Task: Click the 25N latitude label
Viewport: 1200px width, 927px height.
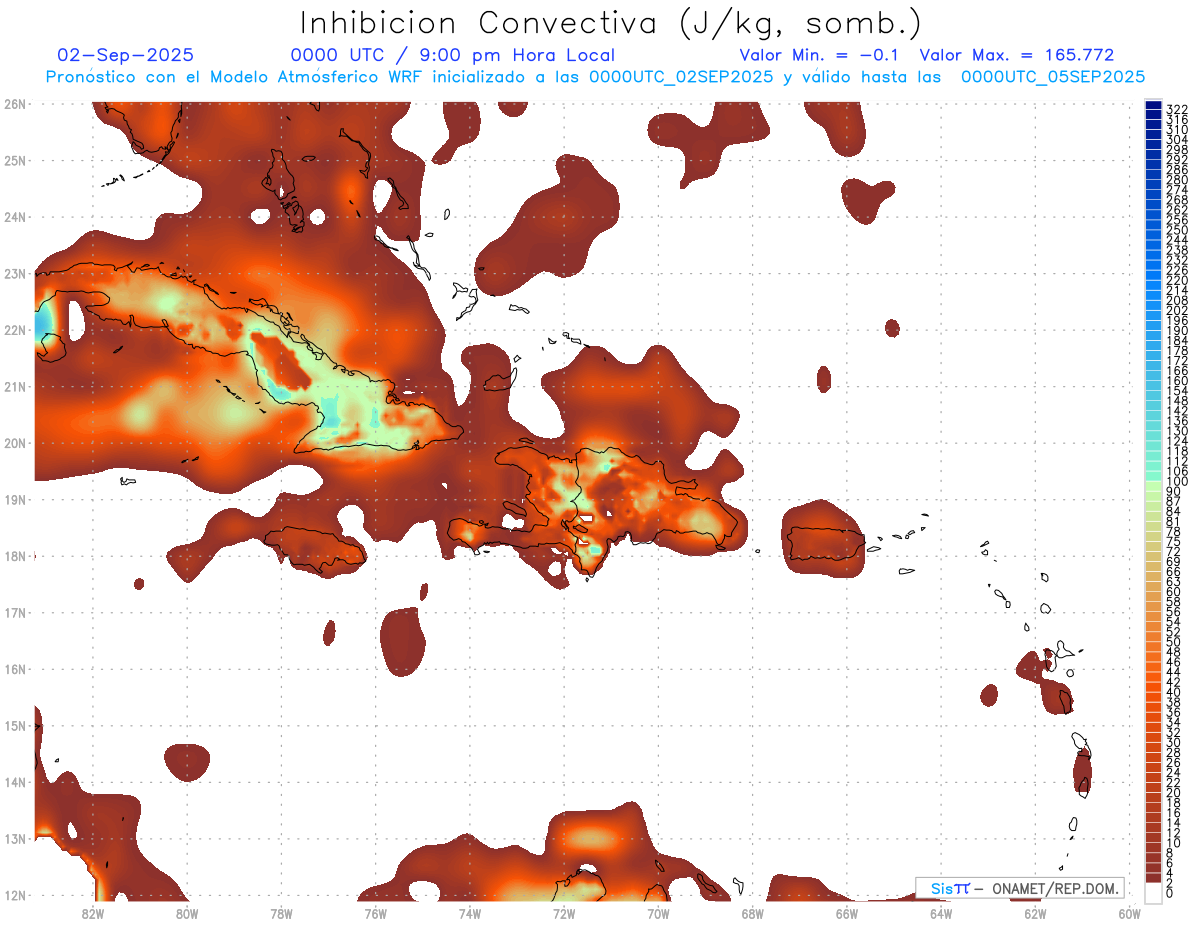Action: [x=15, y=160]
